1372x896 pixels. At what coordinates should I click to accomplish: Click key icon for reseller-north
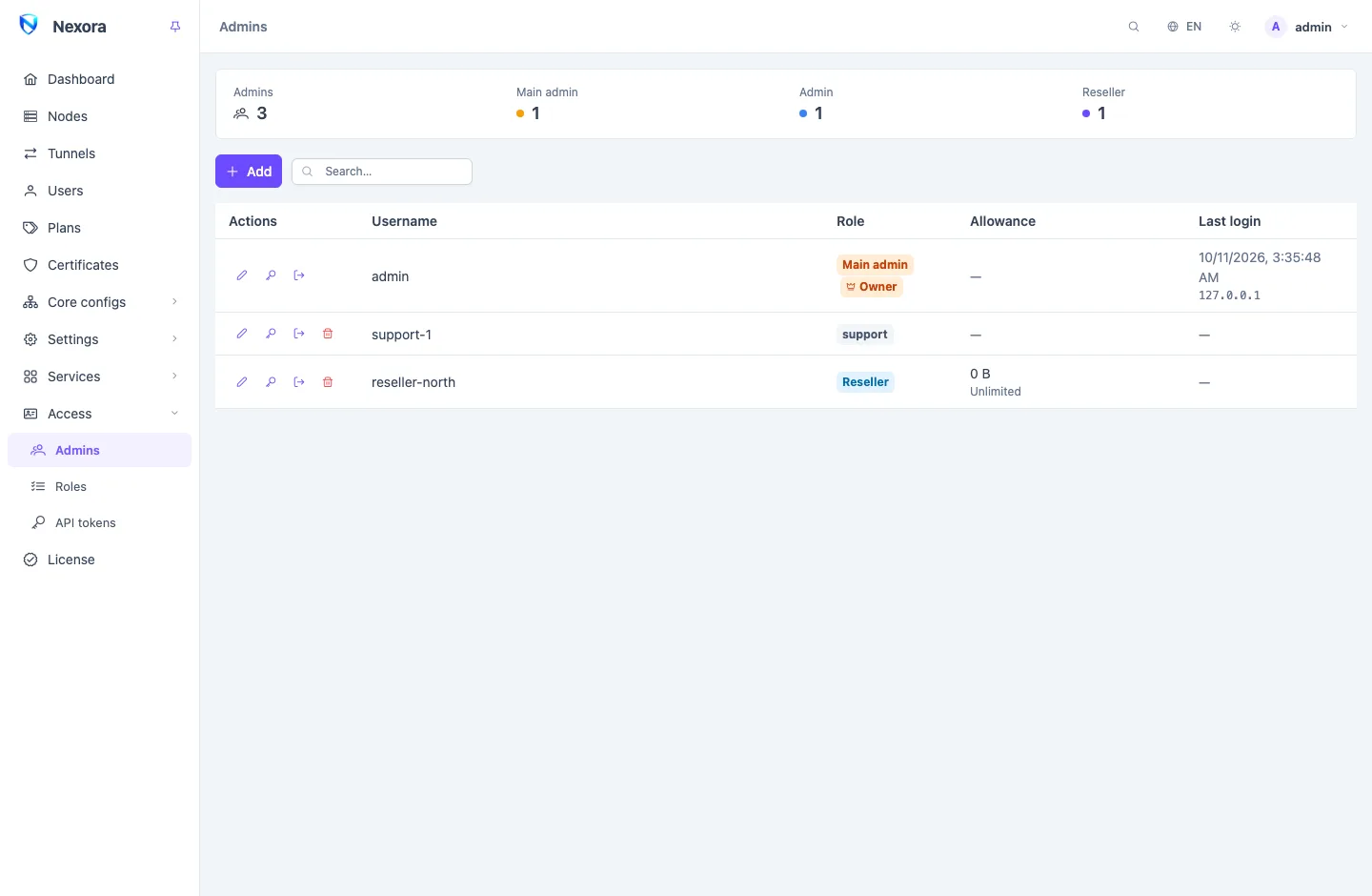point(271,382)
